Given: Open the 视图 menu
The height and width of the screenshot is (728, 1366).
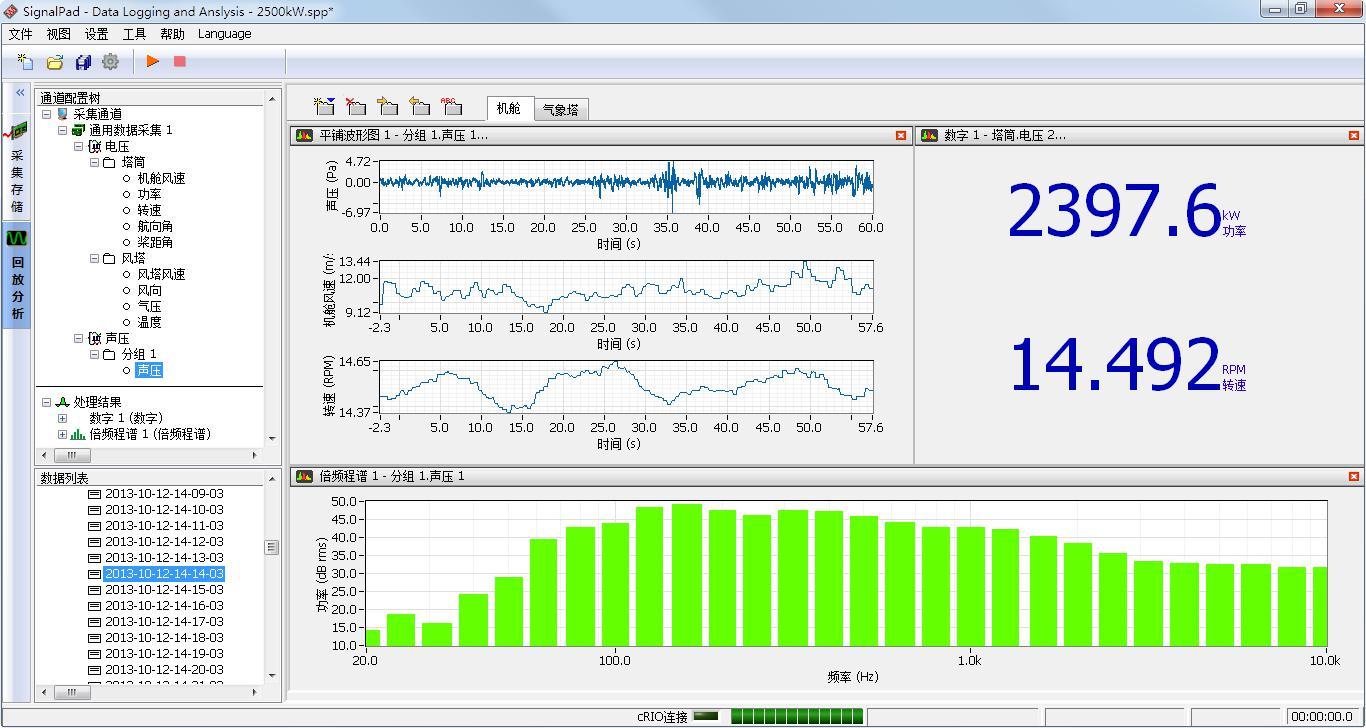Looking at the screenshot, I should (x=59, y=34).
